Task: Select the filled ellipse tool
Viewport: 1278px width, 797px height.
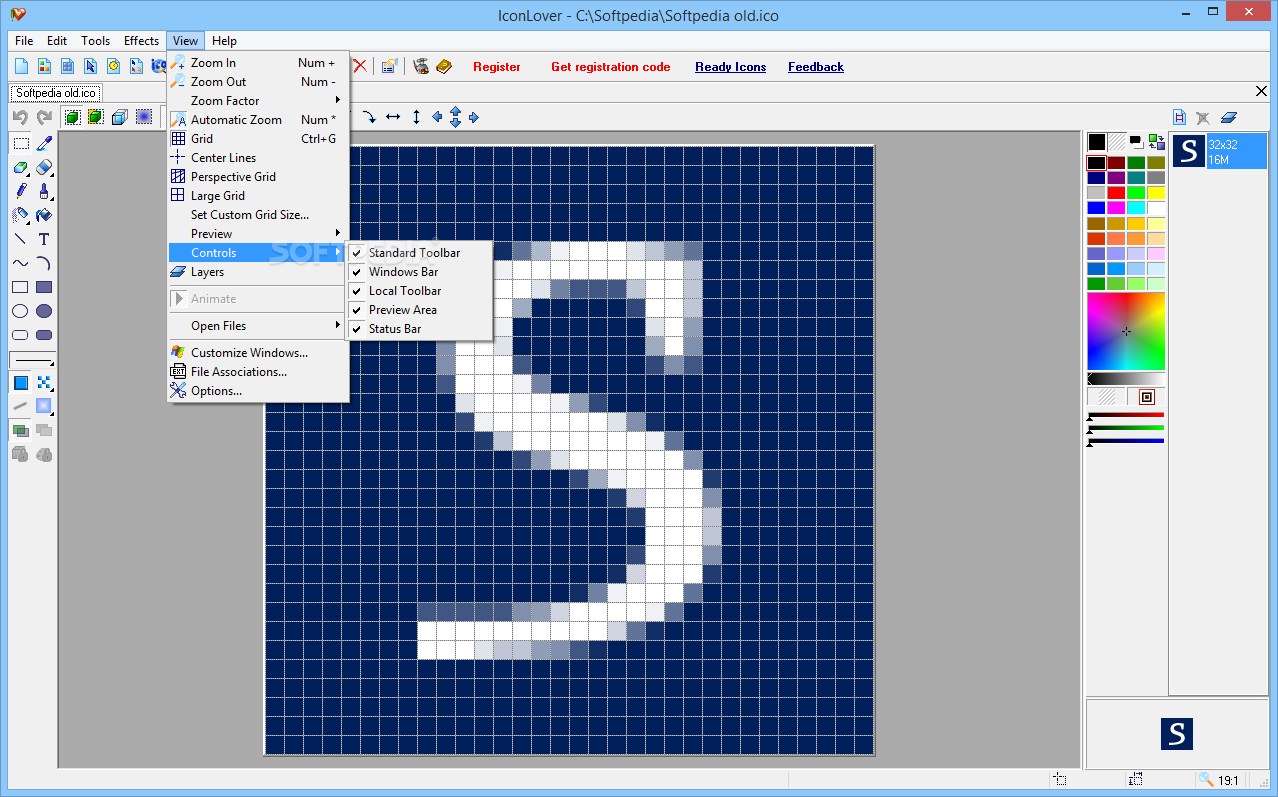Action: tap(44, 311)
